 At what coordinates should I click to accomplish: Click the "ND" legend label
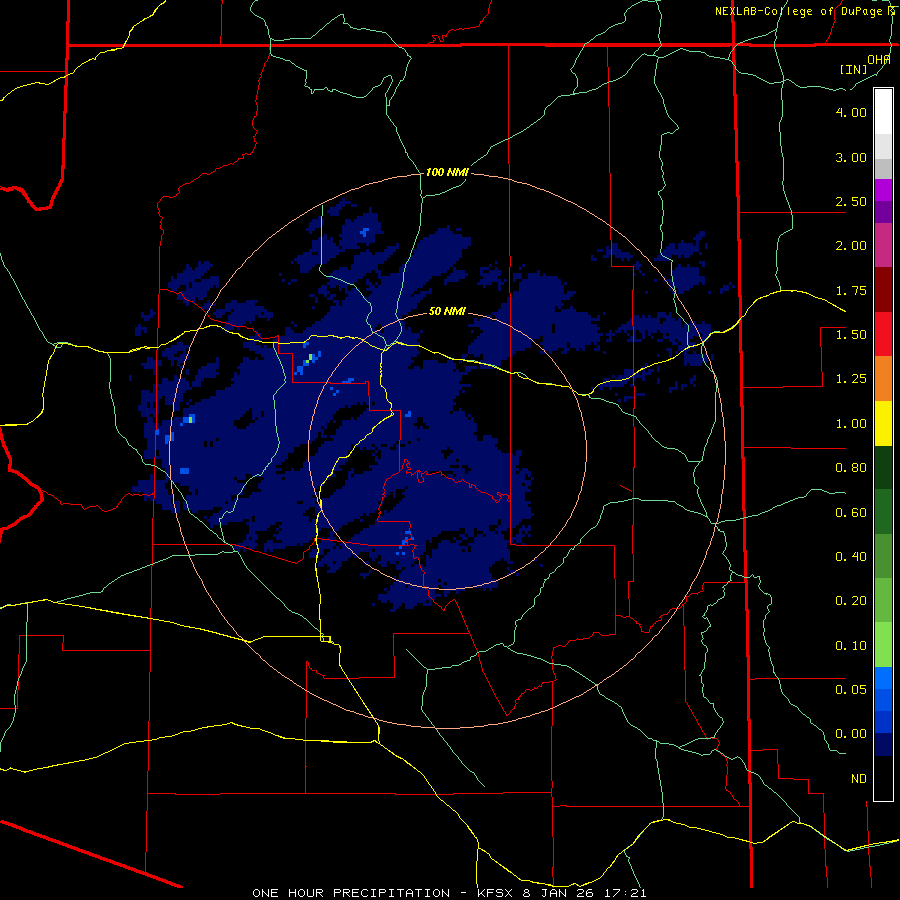click(859, 779)
